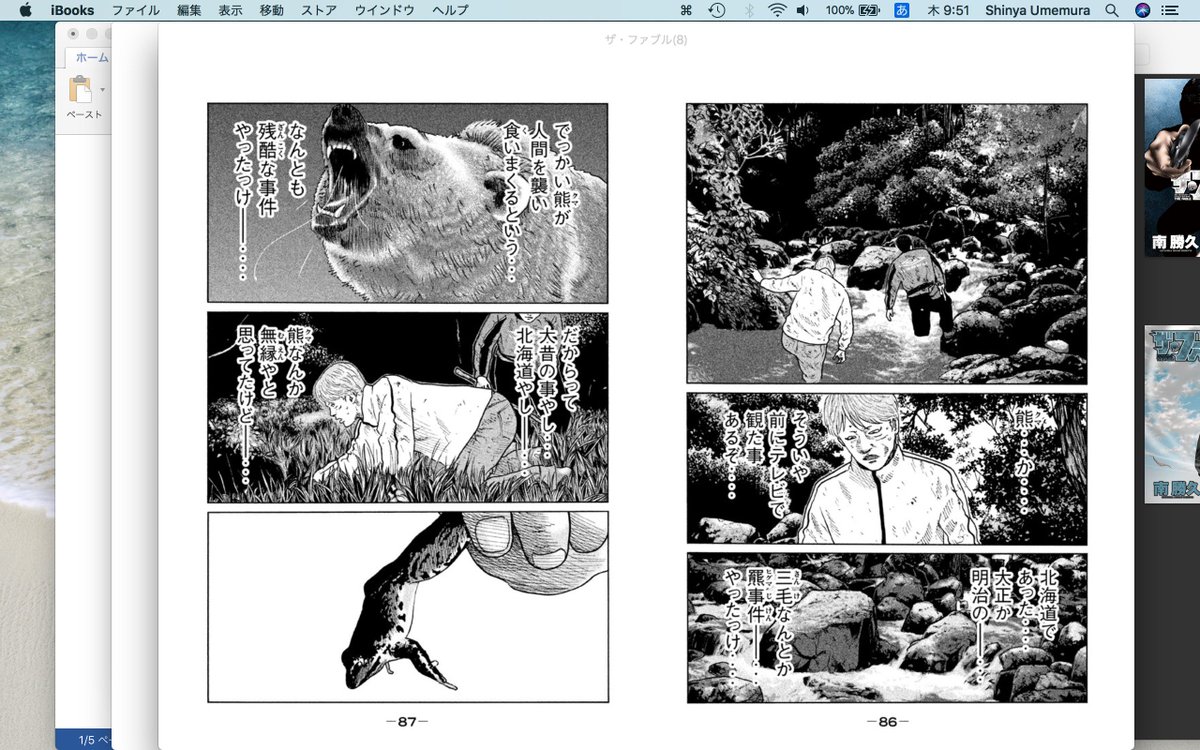Open the 編集 menu
Screen dimensions: 1200x750
189,10
